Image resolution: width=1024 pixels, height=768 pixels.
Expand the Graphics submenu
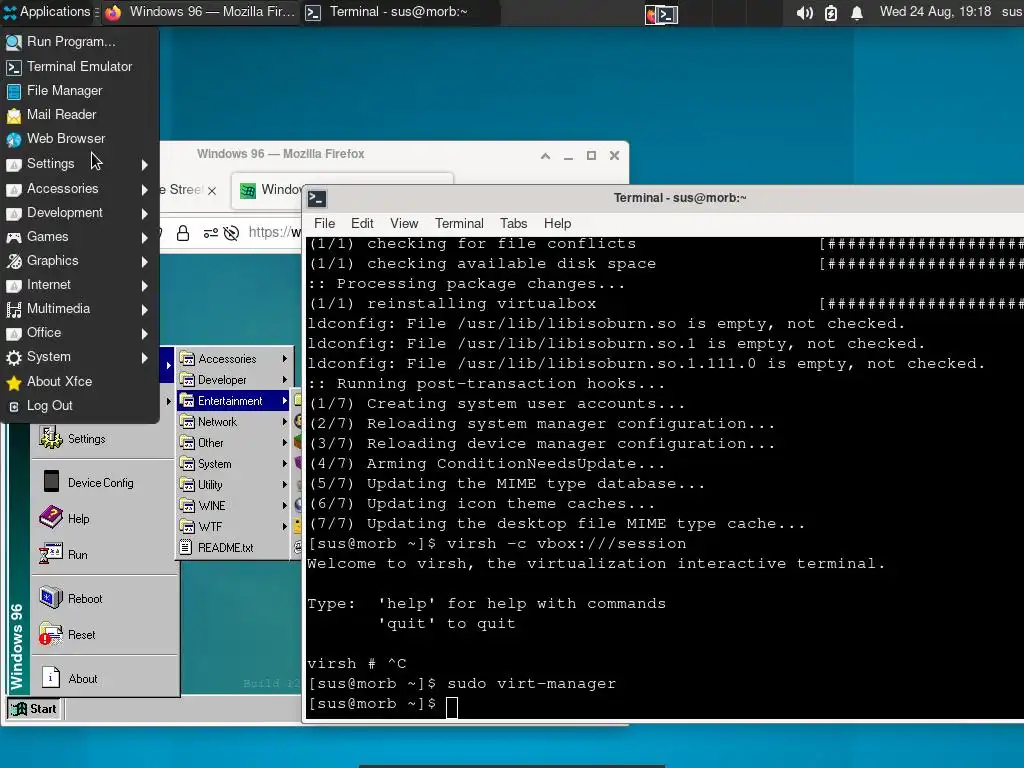(80, 261)
